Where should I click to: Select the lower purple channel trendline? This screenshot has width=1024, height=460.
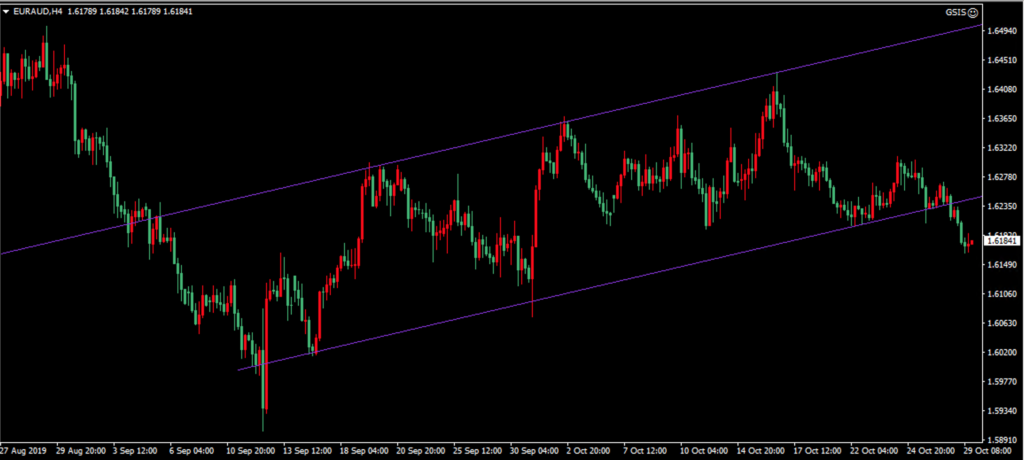coord(610,284)
